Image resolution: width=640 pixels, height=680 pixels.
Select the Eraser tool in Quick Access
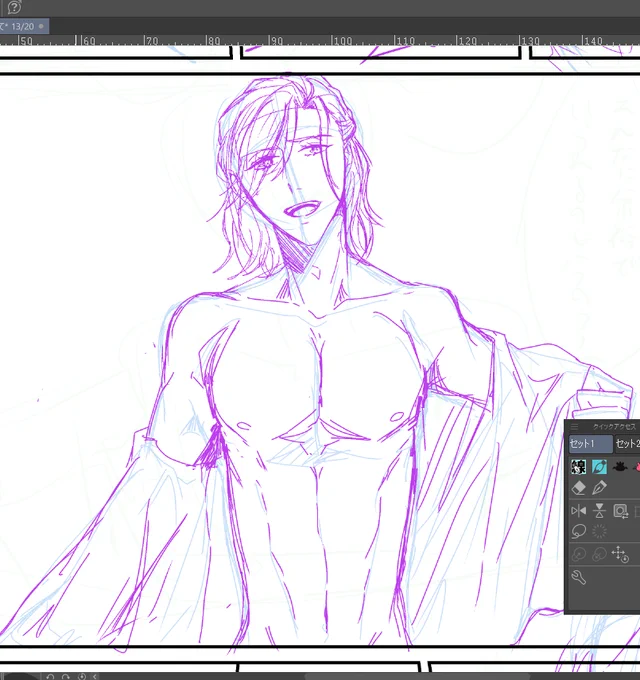[x=578, y=488]
